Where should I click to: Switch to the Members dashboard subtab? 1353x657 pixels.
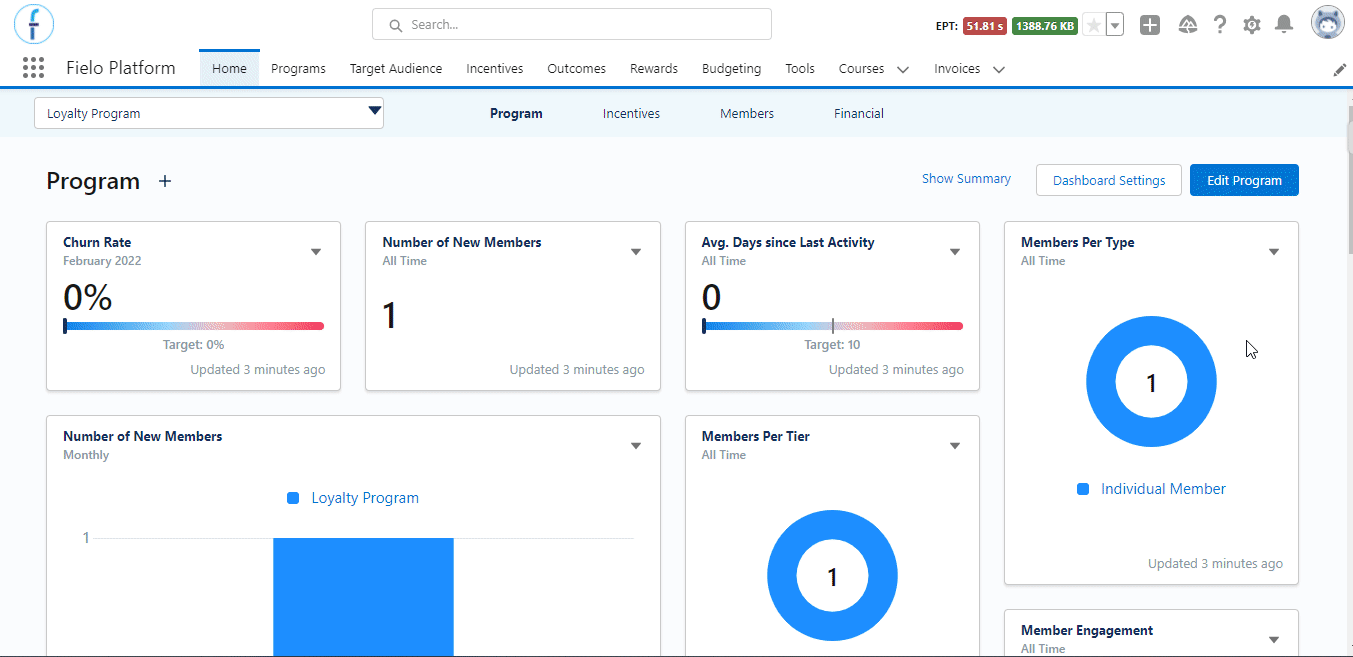click(747, 114)
